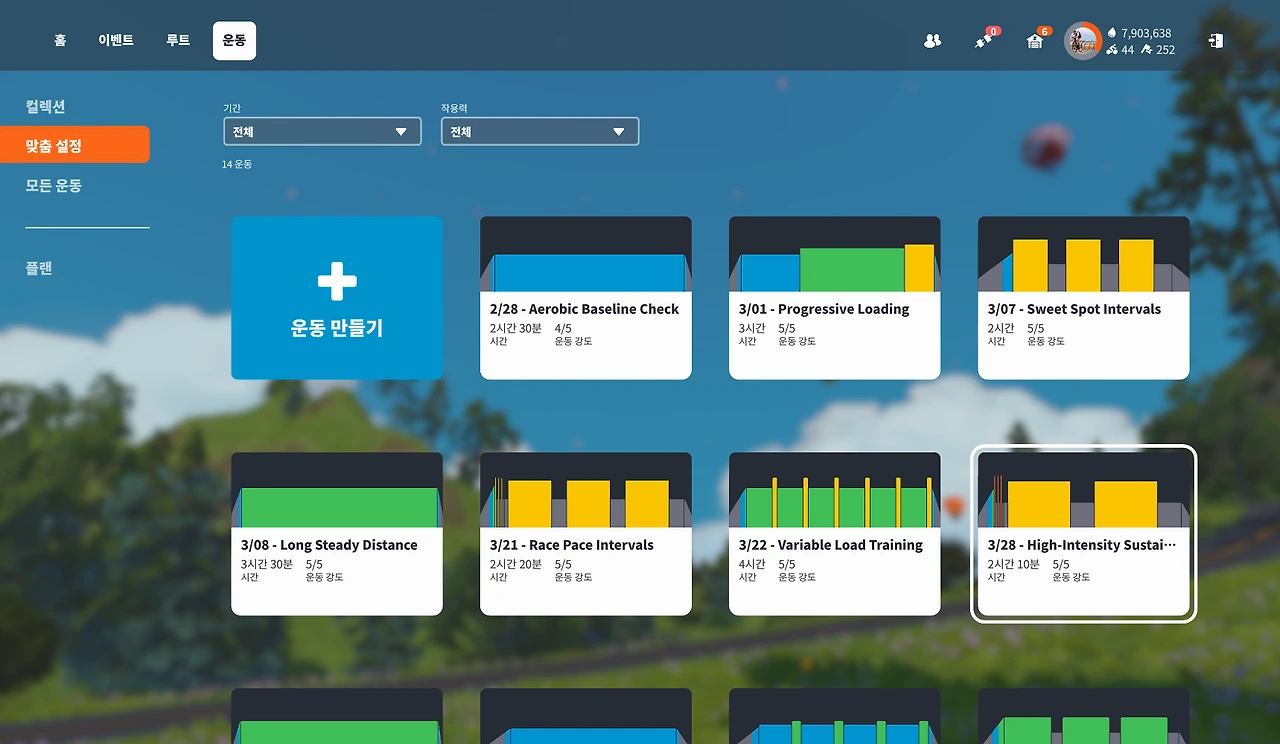This screenshot has height=744, width=1280.
Task: Open the 3/08 - Long Steady Distance workout
Action: 337,534
